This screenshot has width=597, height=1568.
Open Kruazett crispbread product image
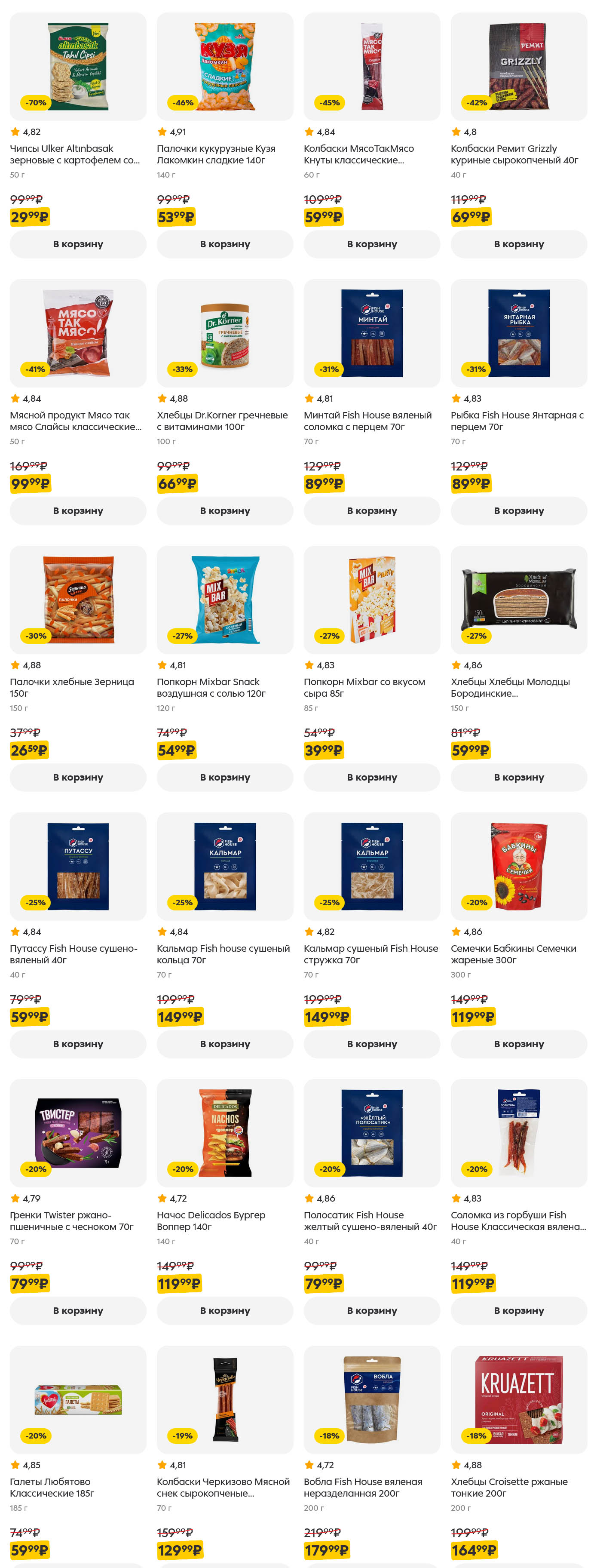pos(518,1399)
